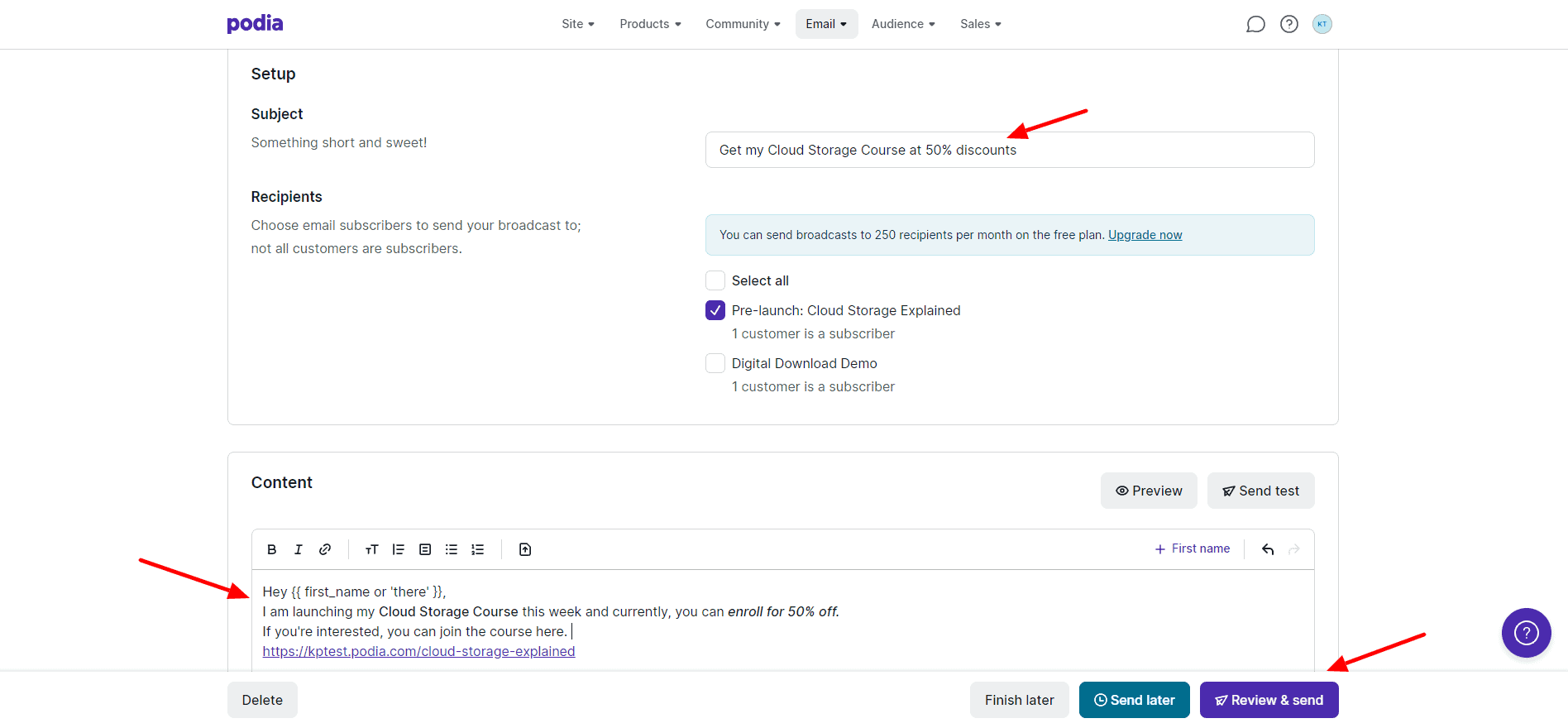Check the Select all checkbox

coord(715,280)
